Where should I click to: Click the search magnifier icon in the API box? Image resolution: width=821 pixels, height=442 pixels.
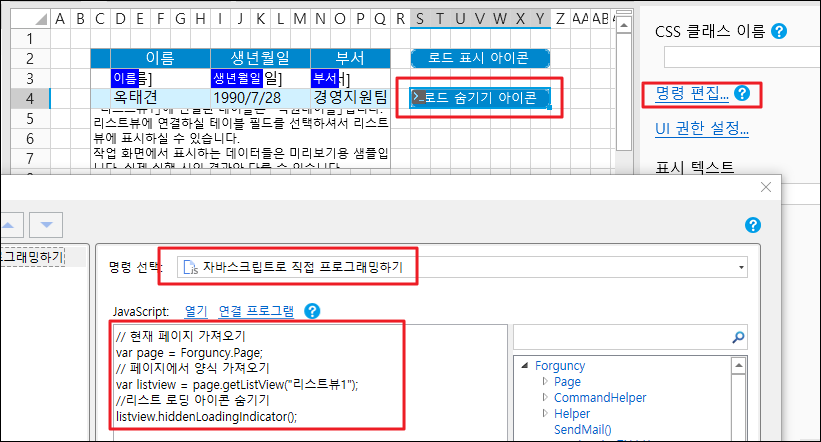click(x=739, y=337)
